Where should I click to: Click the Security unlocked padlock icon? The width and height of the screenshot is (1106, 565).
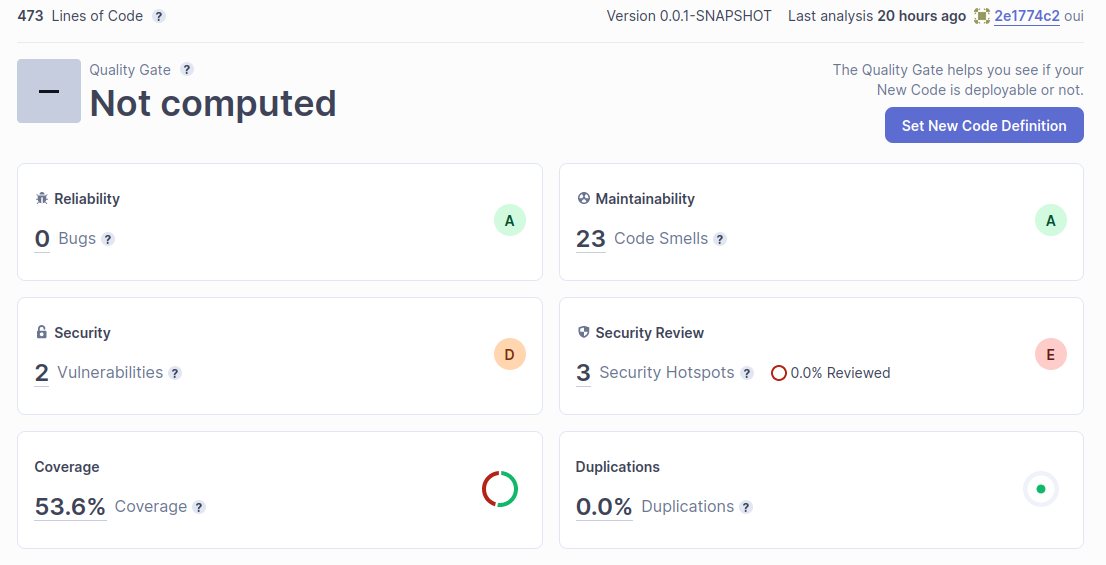(42, 332)
